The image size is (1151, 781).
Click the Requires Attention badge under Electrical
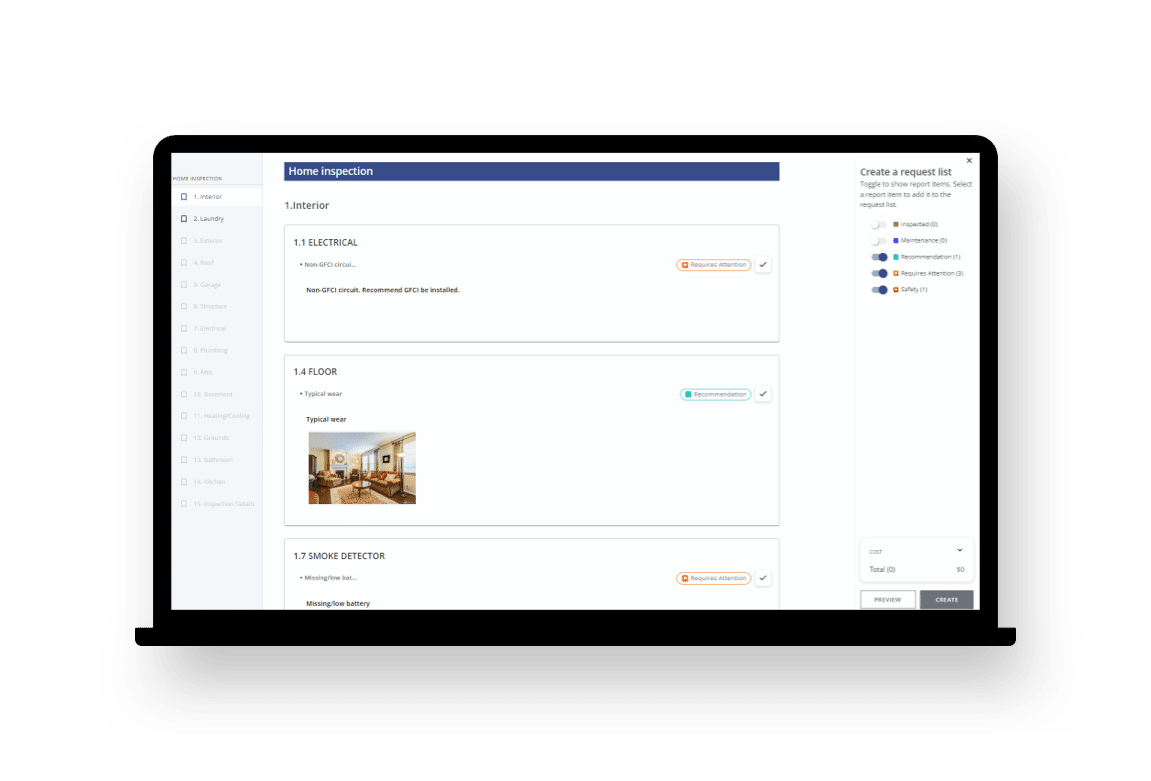713,265
